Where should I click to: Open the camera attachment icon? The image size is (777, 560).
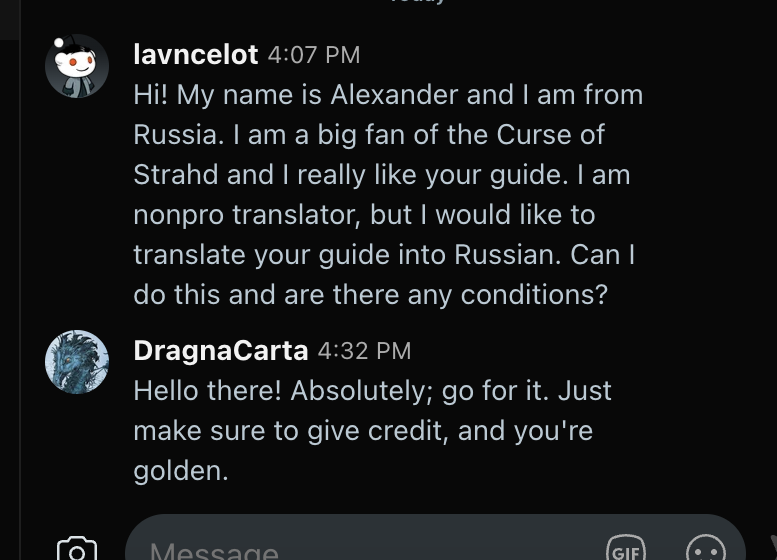coord(77,549)
